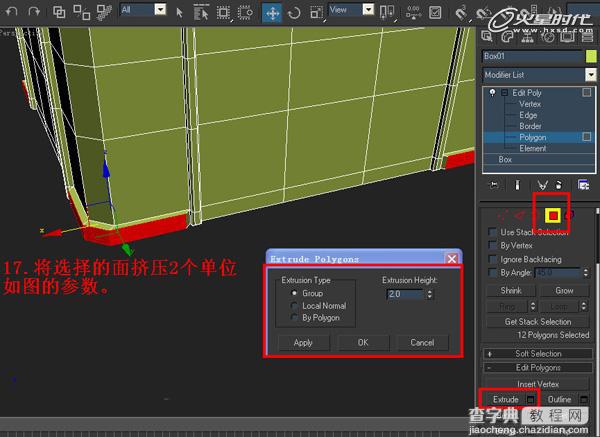Click the Get Stack Selection button

538,322
